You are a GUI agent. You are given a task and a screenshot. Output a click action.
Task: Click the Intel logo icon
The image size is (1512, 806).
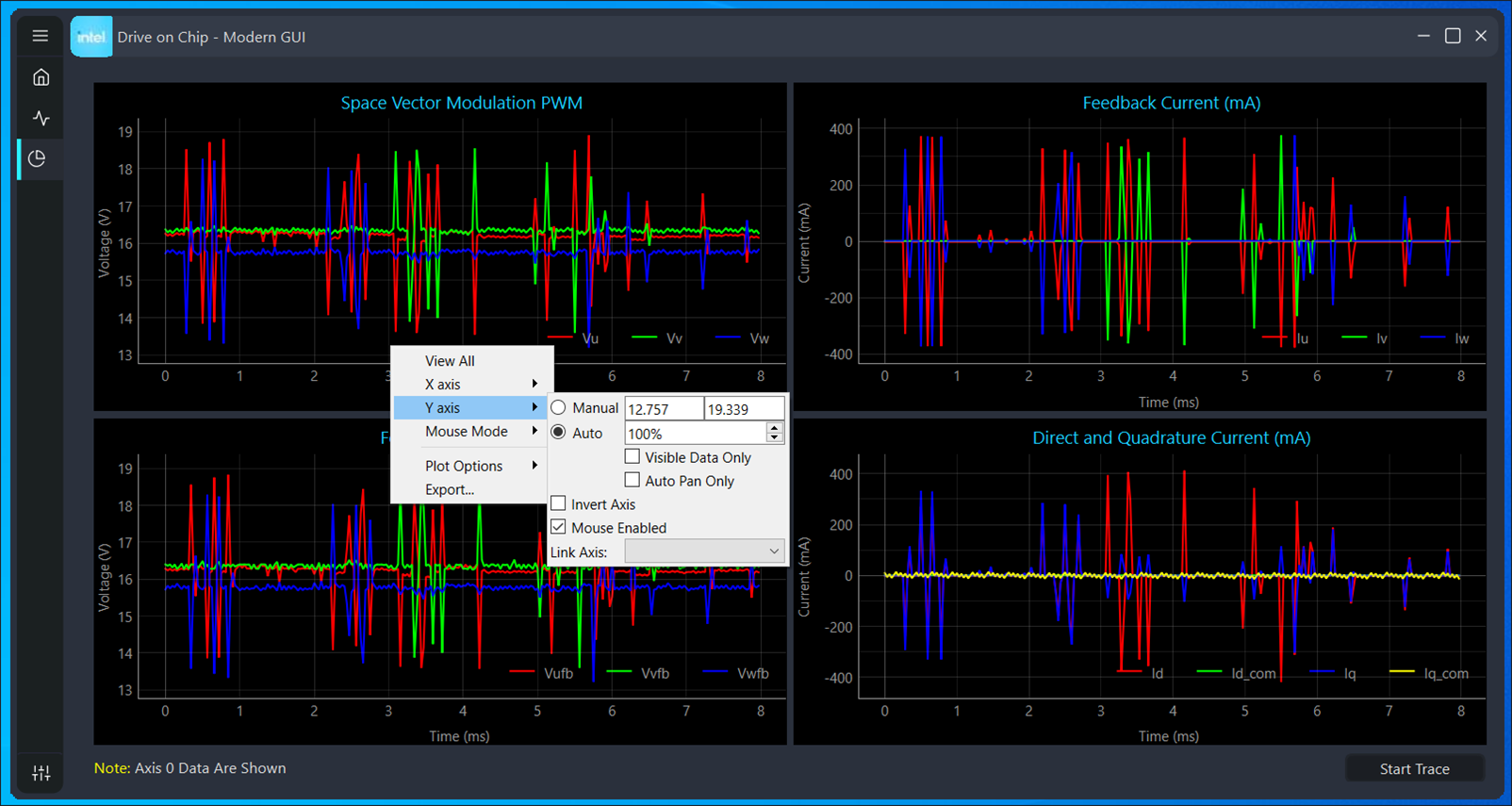(91, 37)
